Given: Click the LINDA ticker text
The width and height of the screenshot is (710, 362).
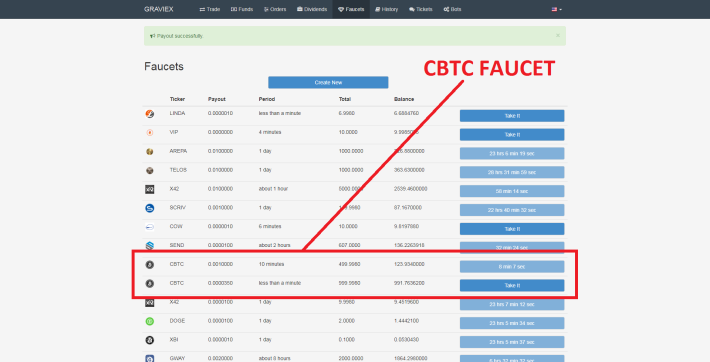Looking at the screenshot, I should point(177,113).
